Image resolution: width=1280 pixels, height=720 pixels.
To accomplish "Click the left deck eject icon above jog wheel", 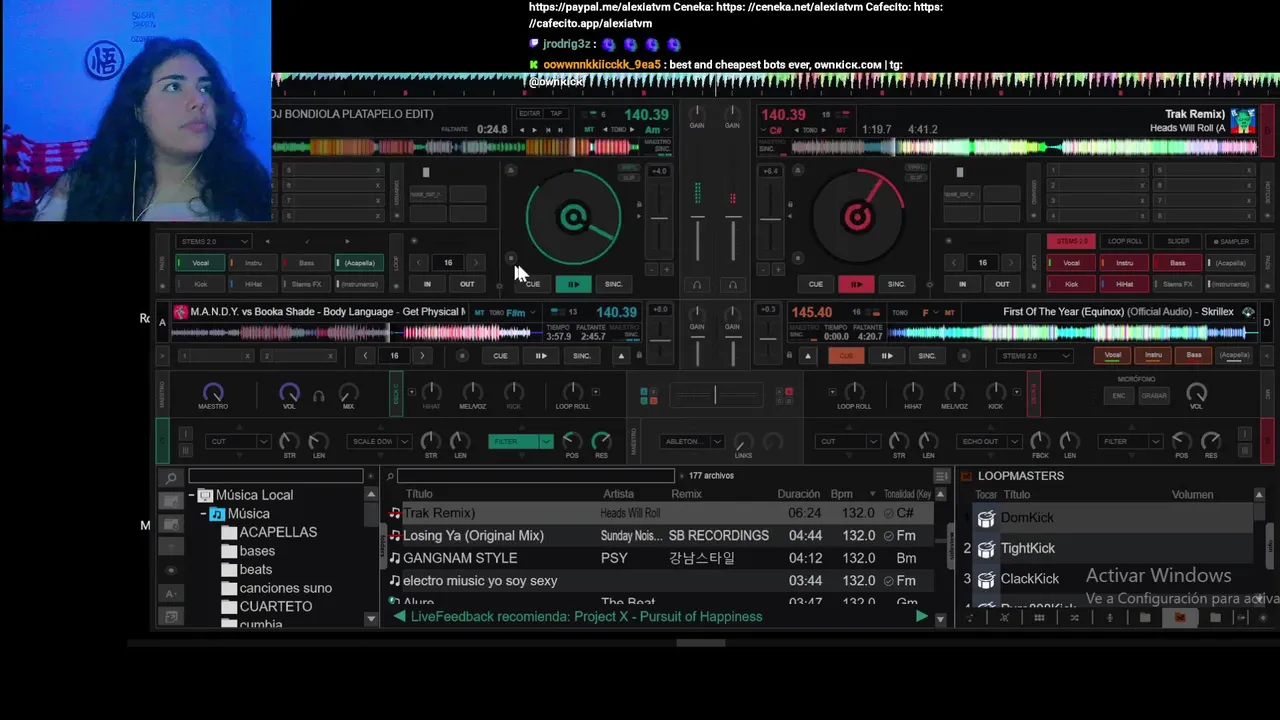I will pyautogui.click(x=511, y=170).
